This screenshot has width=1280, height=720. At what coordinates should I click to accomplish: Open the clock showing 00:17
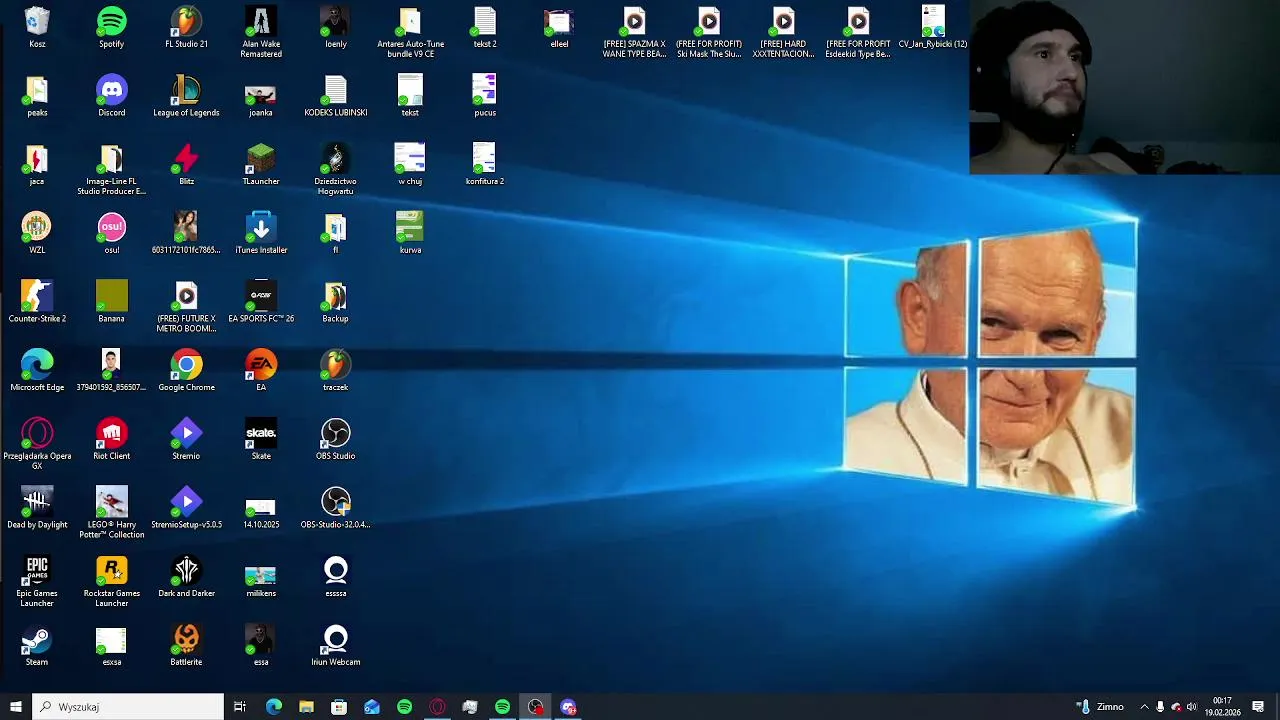pyautogui.click(x=1222, y=707)
